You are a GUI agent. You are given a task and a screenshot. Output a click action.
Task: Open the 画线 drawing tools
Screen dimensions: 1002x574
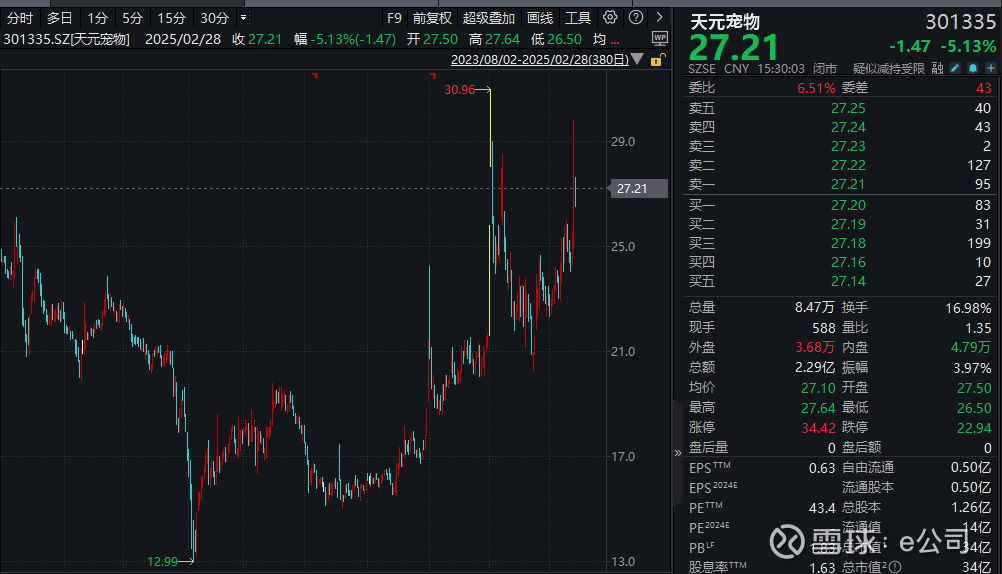[x=540, y=18]
